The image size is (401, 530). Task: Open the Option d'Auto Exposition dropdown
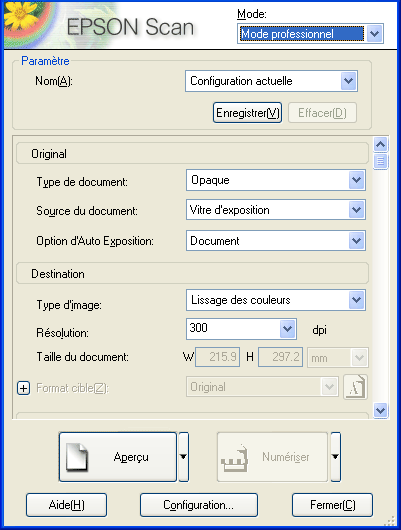click(x=276, y=241)
